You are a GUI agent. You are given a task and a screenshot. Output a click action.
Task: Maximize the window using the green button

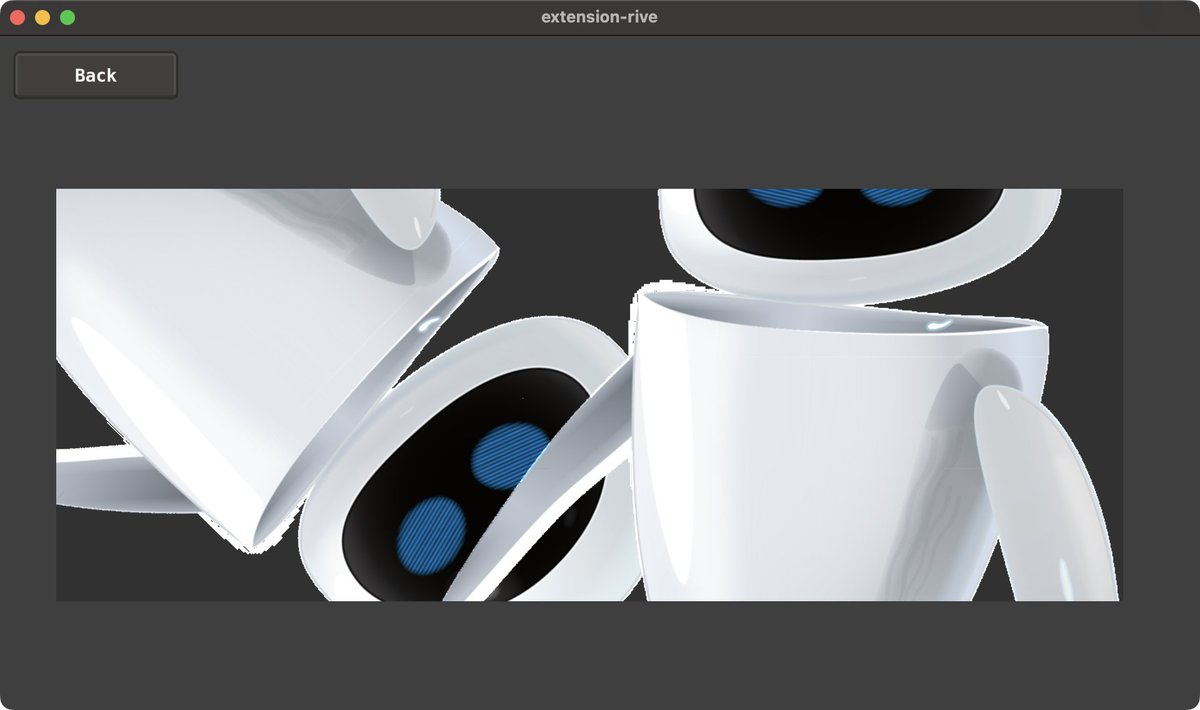(x=67, y=17)
